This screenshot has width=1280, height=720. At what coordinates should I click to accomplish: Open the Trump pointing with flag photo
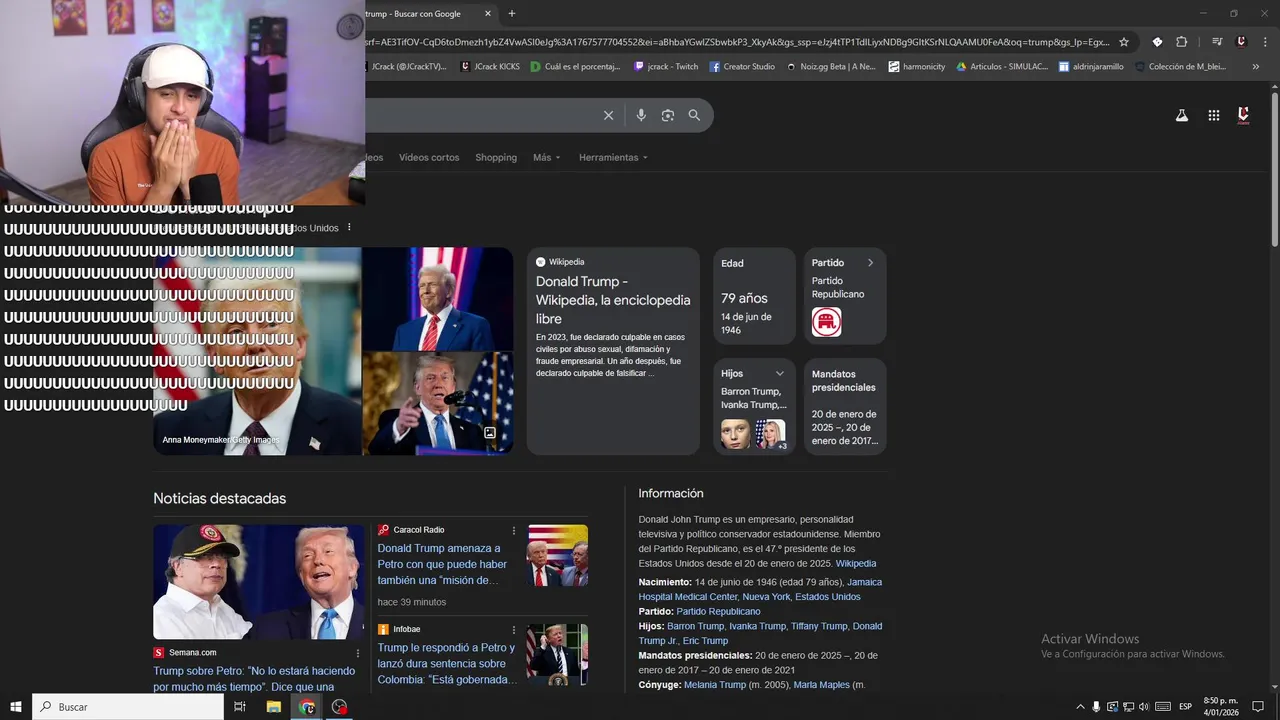[438, 404]
